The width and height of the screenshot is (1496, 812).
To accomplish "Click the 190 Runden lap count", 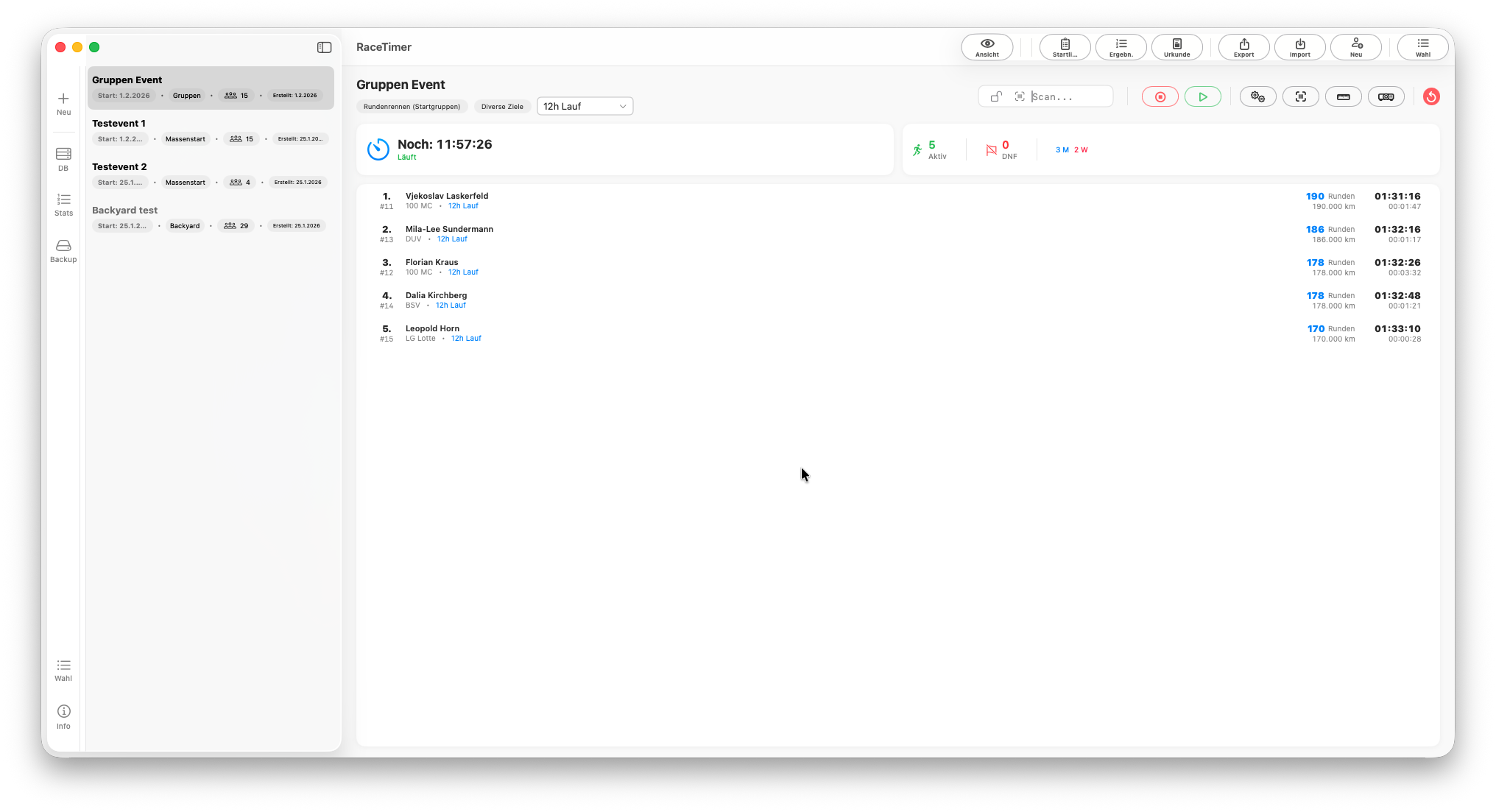I will coord(1330,197).
